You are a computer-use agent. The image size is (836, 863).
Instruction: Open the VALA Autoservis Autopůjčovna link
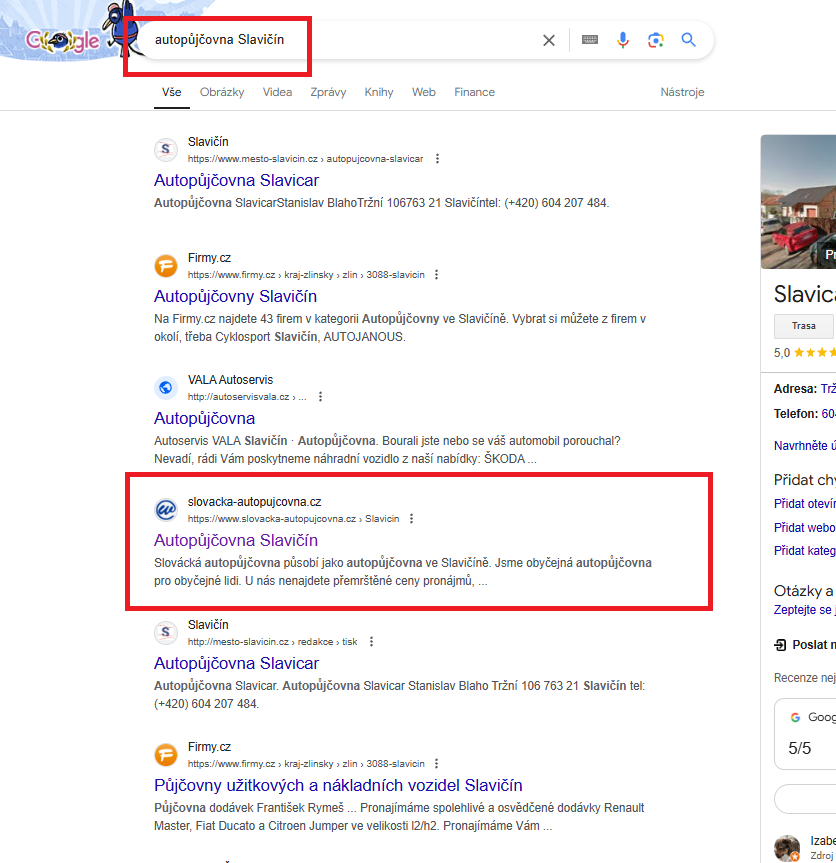click(205, 419)
